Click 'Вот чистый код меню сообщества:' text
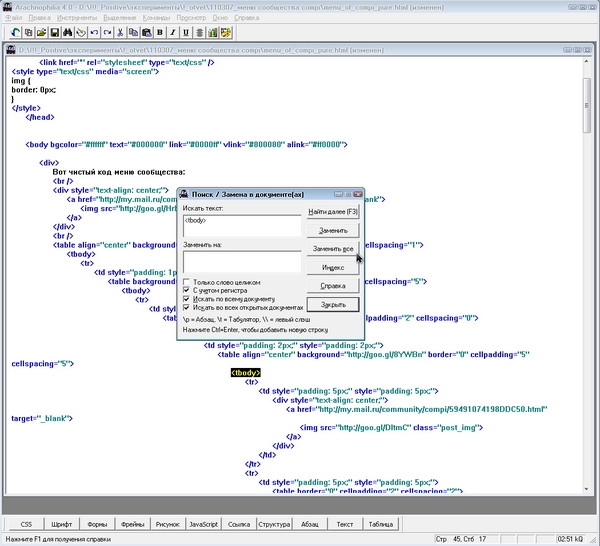 [119, 172]
